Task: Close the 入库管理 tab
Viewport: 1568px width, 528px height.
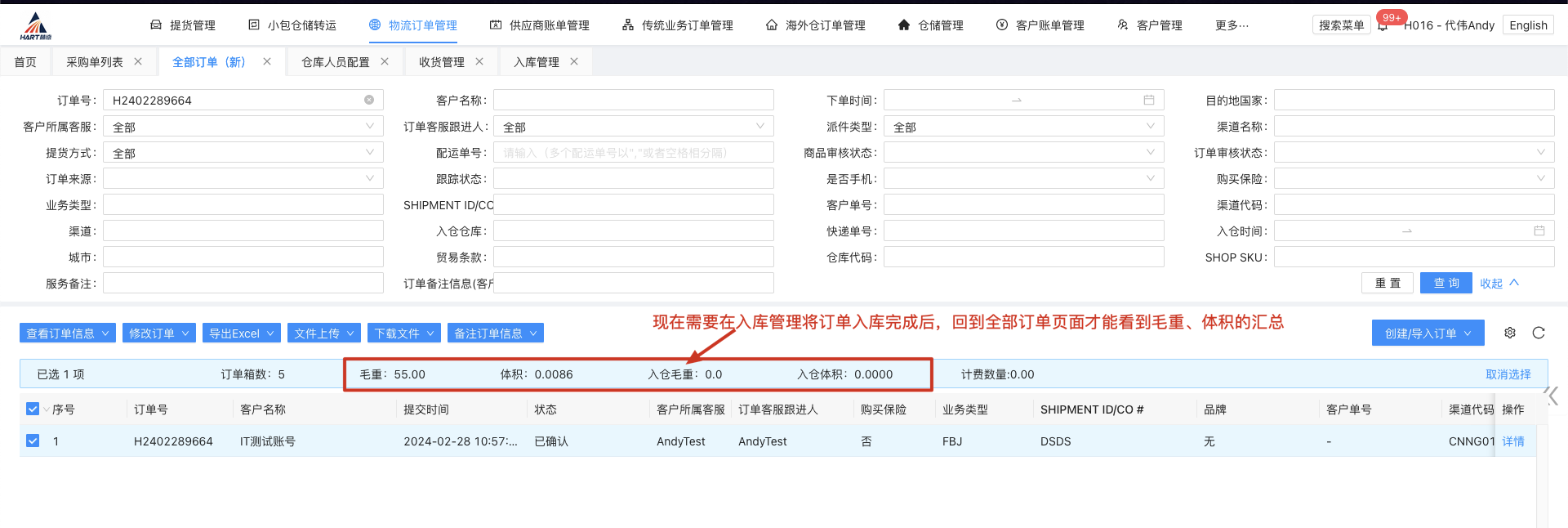Action: [574, 61]
